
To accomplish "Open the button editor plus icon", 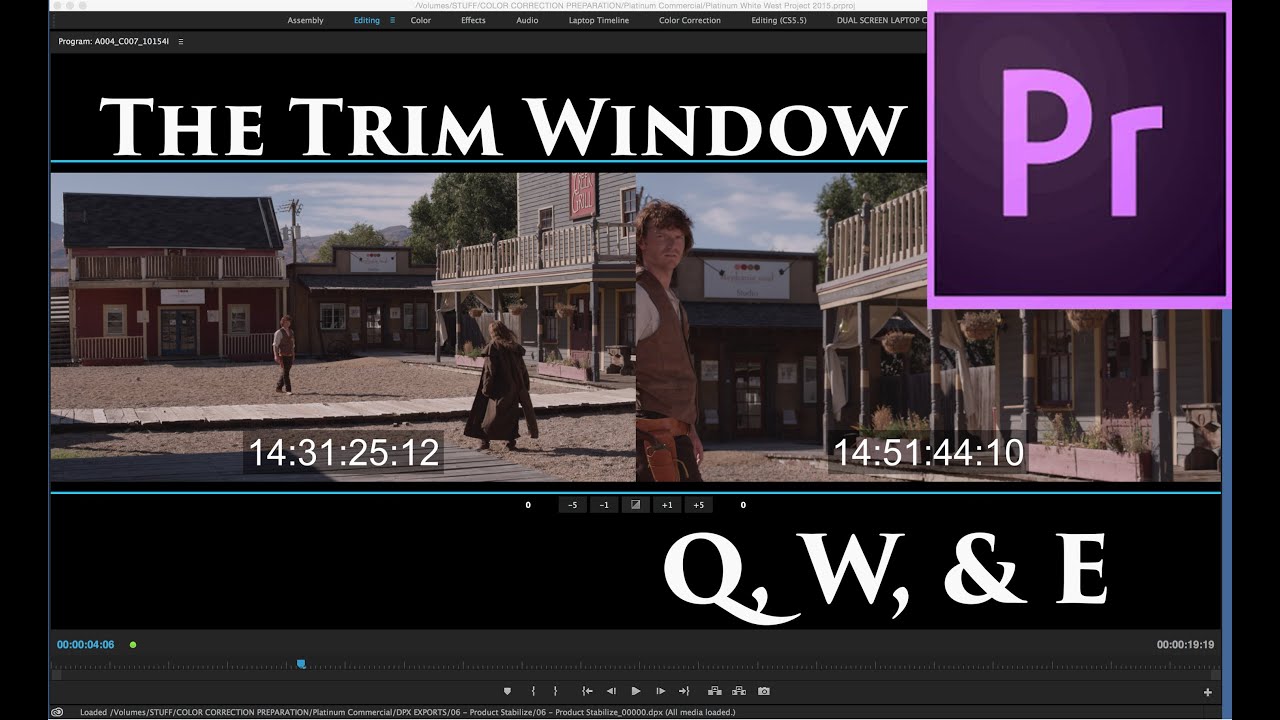I will (x=1208, y=692).
